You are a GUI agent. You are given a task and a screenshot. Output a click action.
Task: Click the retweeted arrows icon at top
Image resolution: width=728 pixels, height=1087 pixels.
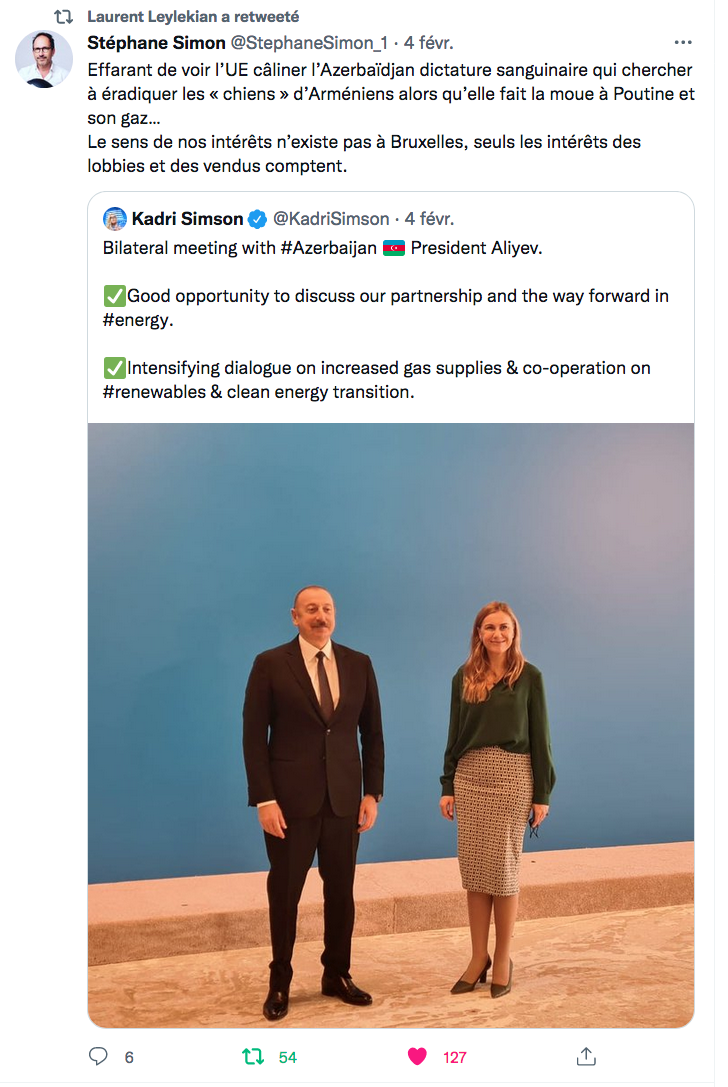click(63, 17)
